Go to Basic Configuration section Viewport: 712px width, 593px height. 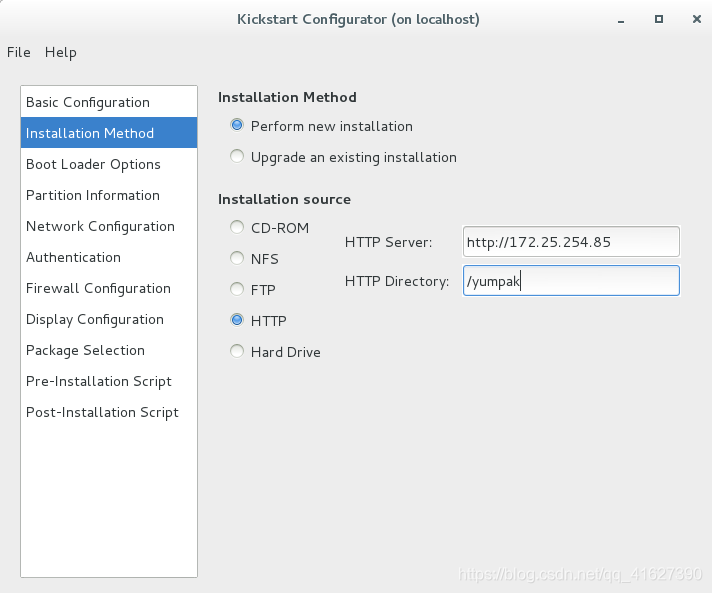click(109, 102)
